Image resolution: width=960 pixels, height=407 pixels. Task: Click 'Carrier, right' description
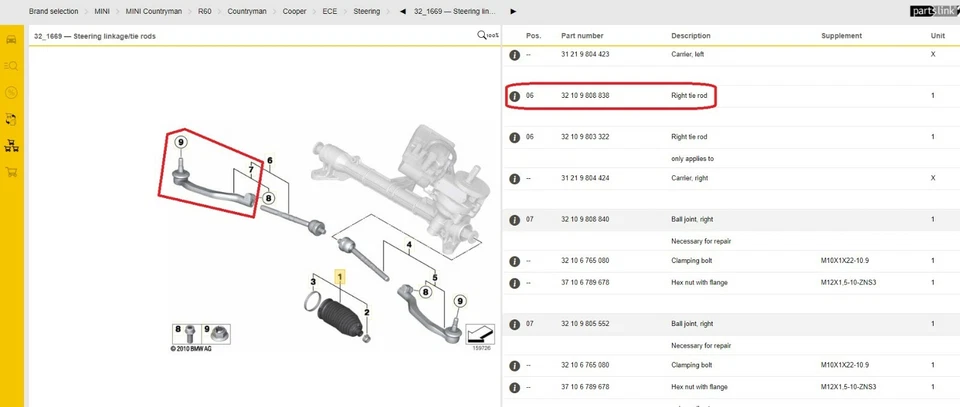[689, 178]
